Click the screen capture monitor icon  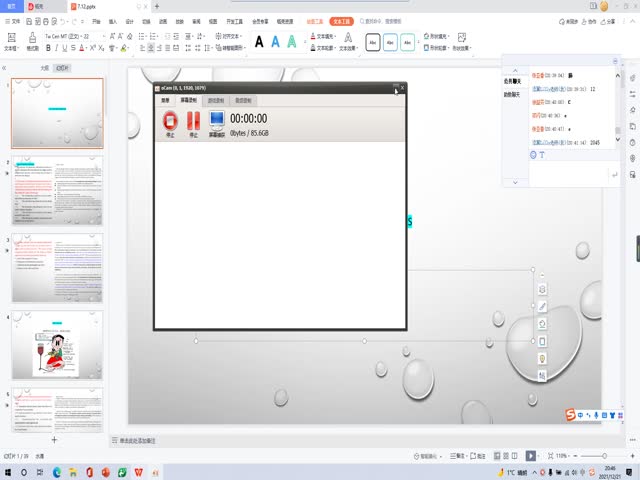(x=217, y=122)
